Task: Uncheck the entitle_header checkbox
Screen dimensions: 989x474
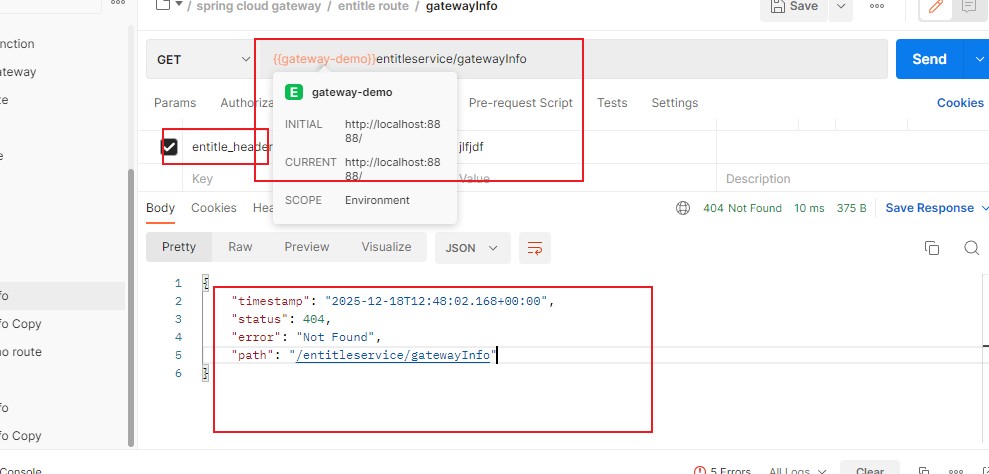Action: point(169,147)
